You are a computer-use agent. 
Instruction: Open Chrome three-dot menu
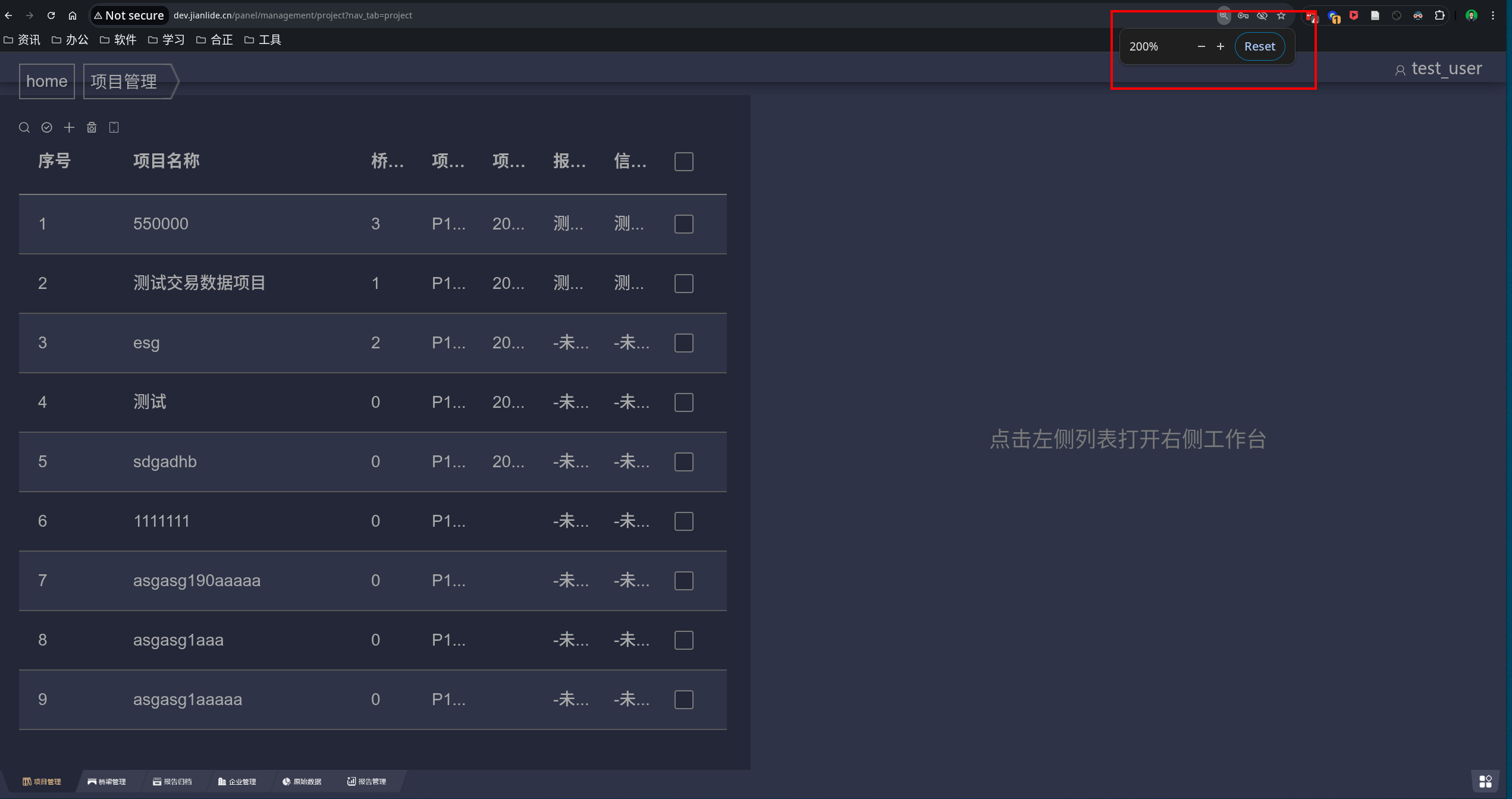pyautogui.click(x=1493, y=15)
